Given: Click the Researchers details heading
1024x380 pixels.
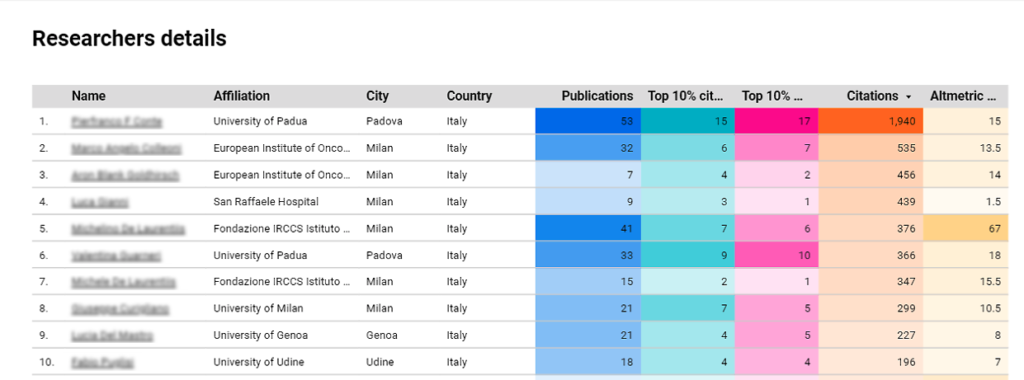Looking at the screenshot, I should click(129, 39).
